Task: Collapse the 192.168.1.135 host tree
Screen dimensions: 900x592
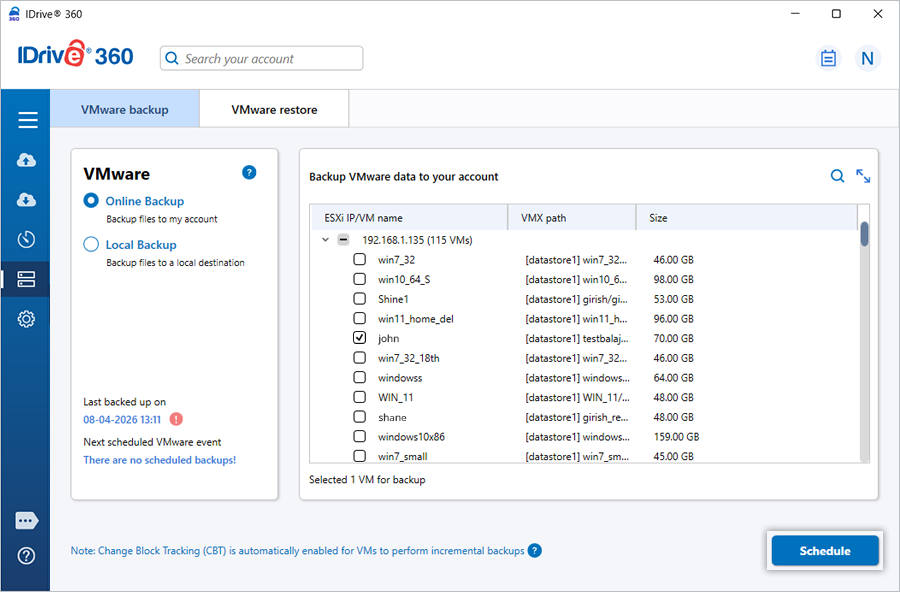Action: [325, 240]
